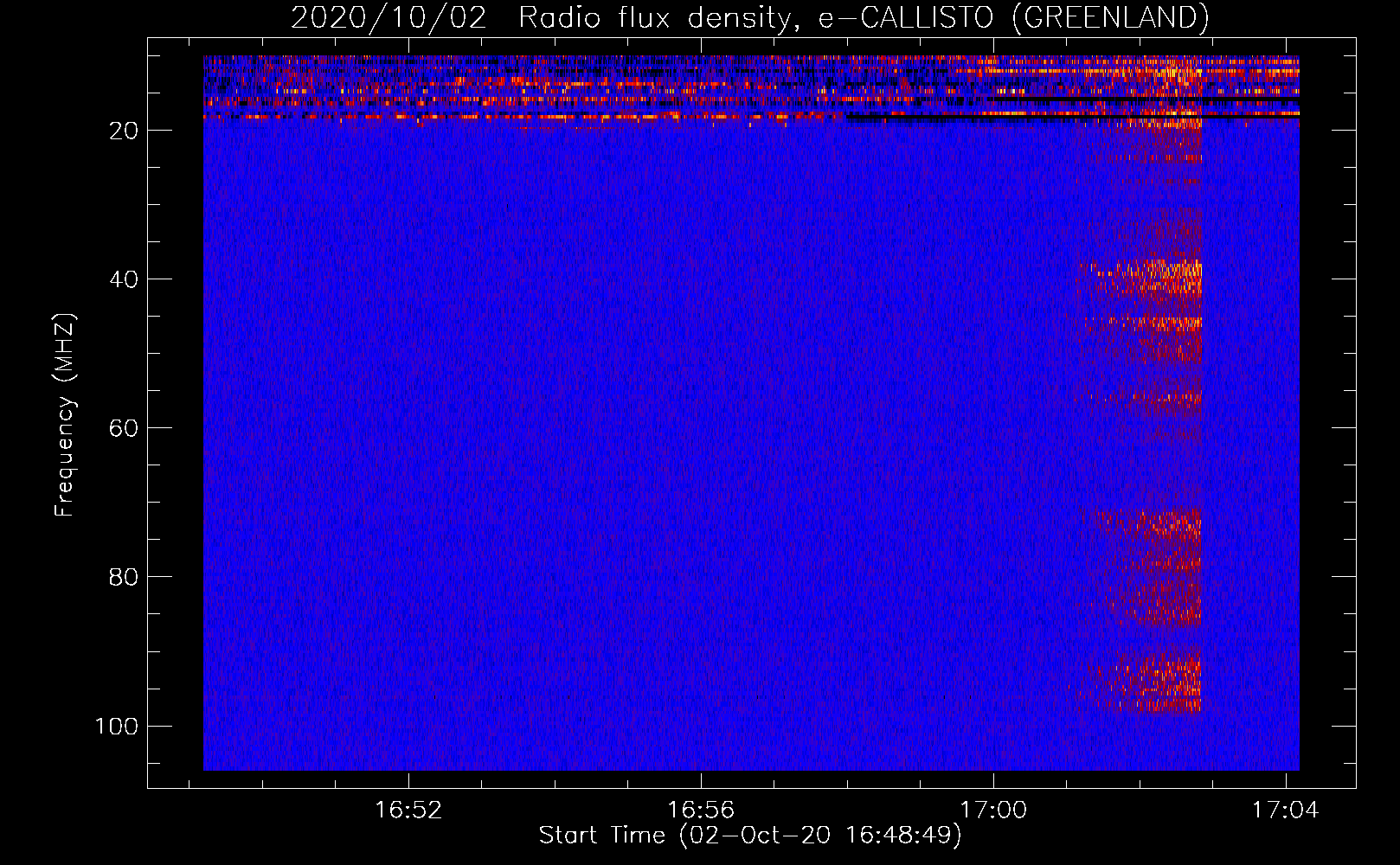Click the 'Start Time (02-Oct-20 16:48:49)' label
The height and width of the screenshot is (865, 1400).
[x=750, y=836]
